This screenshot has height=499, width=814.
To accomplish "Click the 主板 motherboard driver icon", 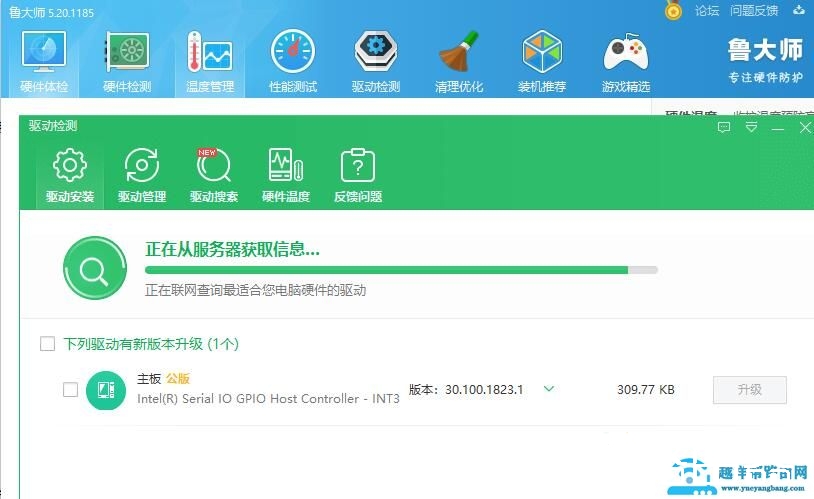I will tap(106, 390).
